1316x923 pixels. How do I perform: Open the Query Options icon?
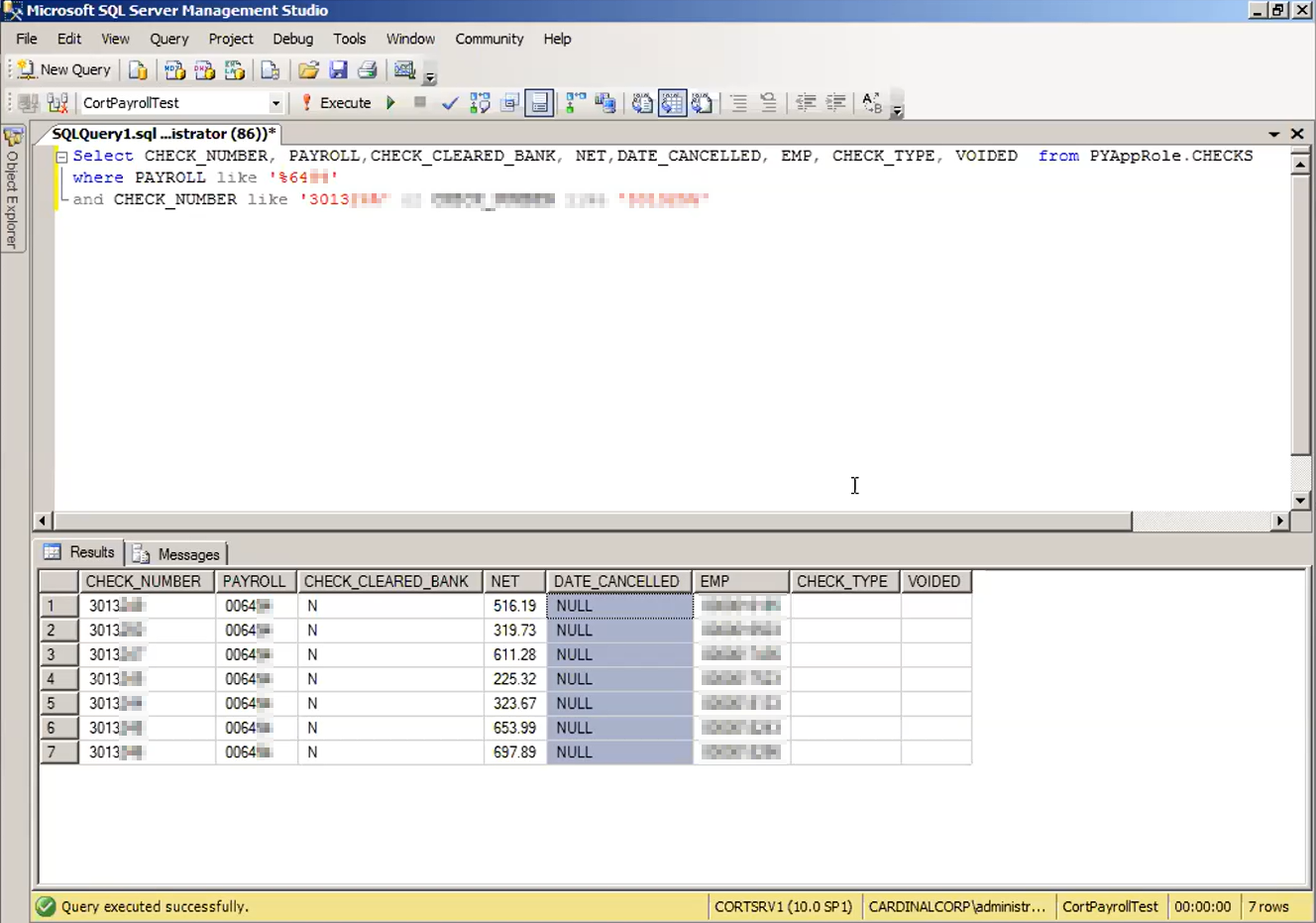coord(509,103)
